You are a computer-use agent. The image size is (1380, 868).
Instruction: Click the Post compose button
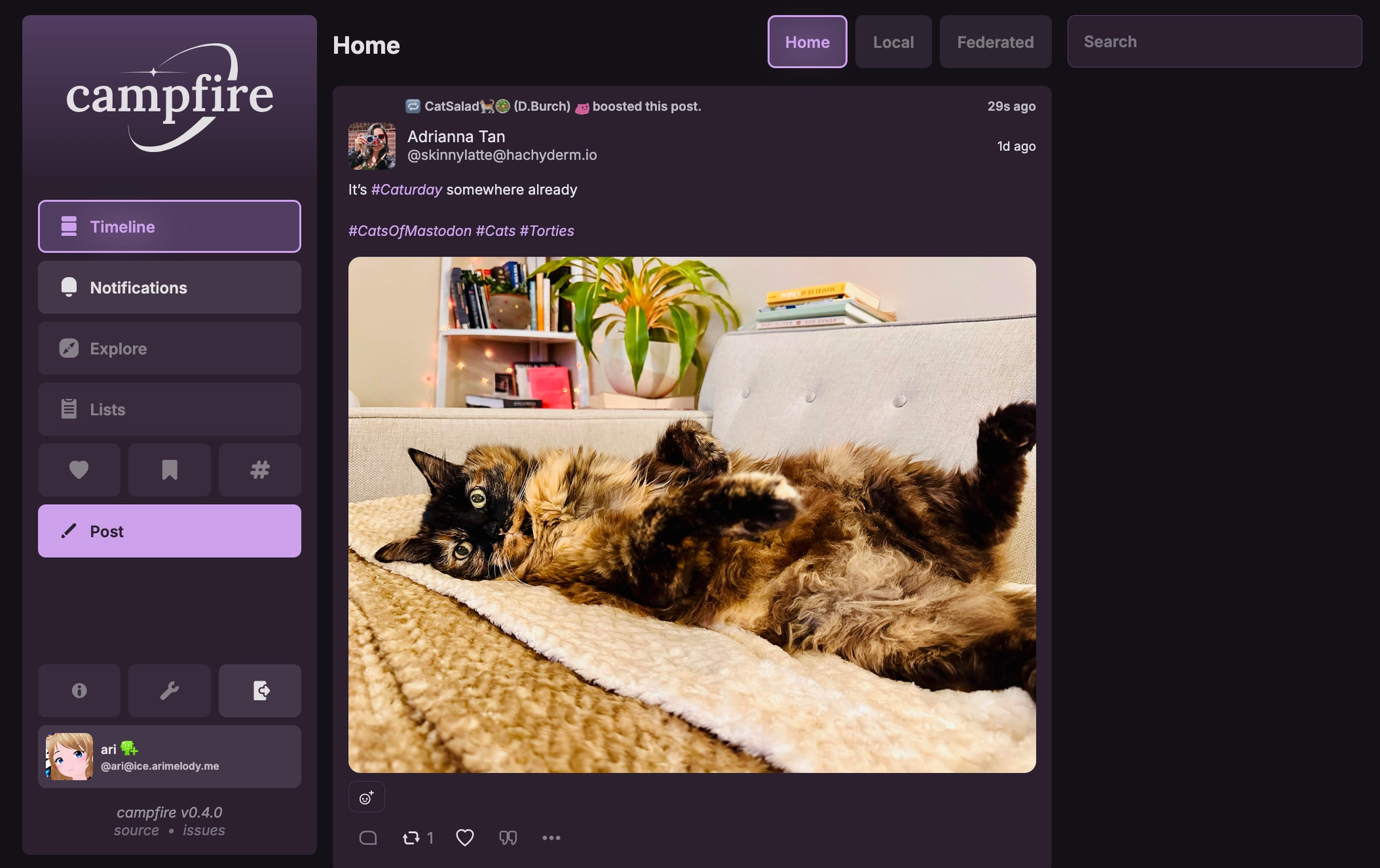169,531
